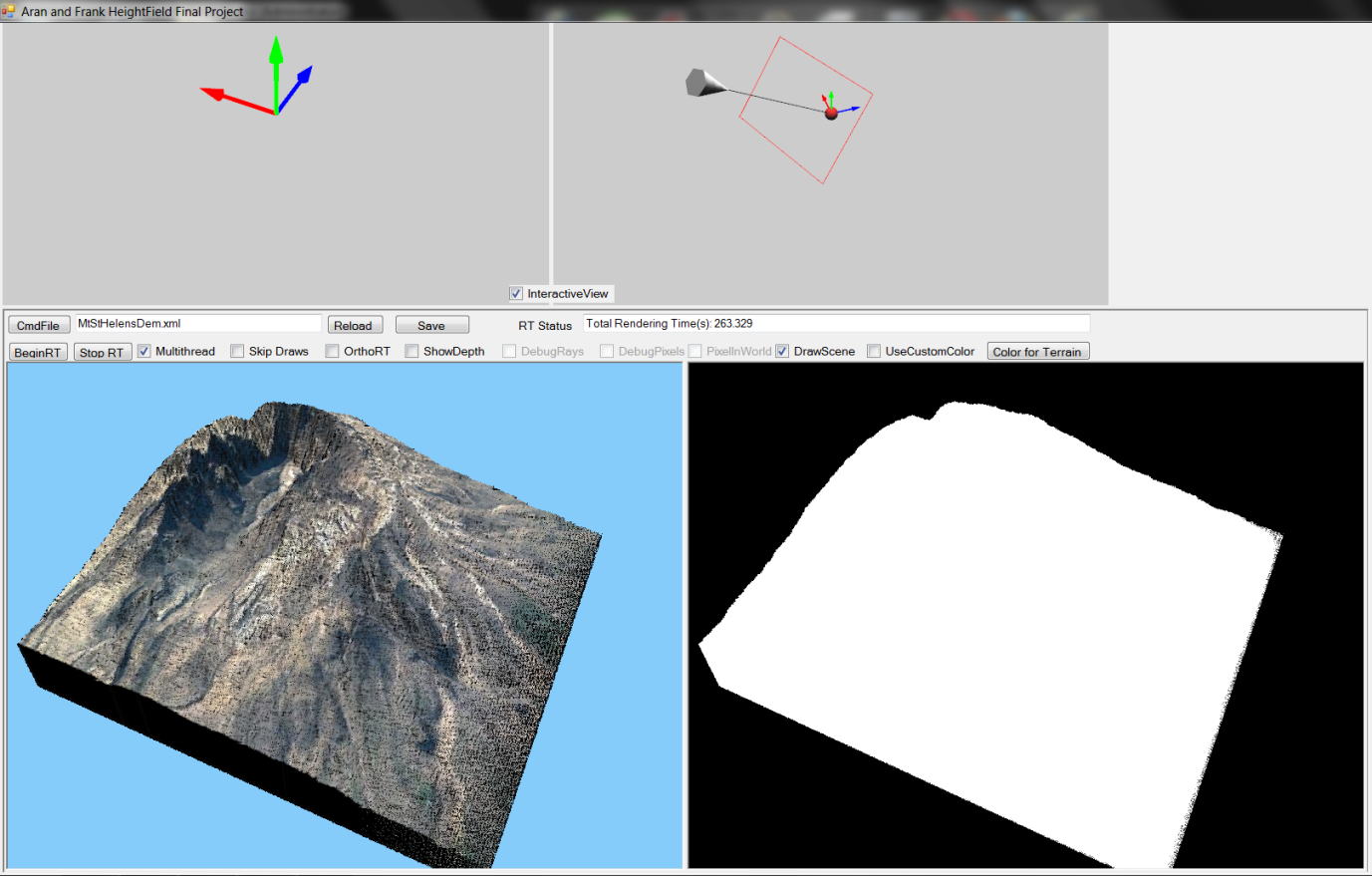Toggle the InteractiveView checkbox
The image size is (1372, 876).
(516, 293)
